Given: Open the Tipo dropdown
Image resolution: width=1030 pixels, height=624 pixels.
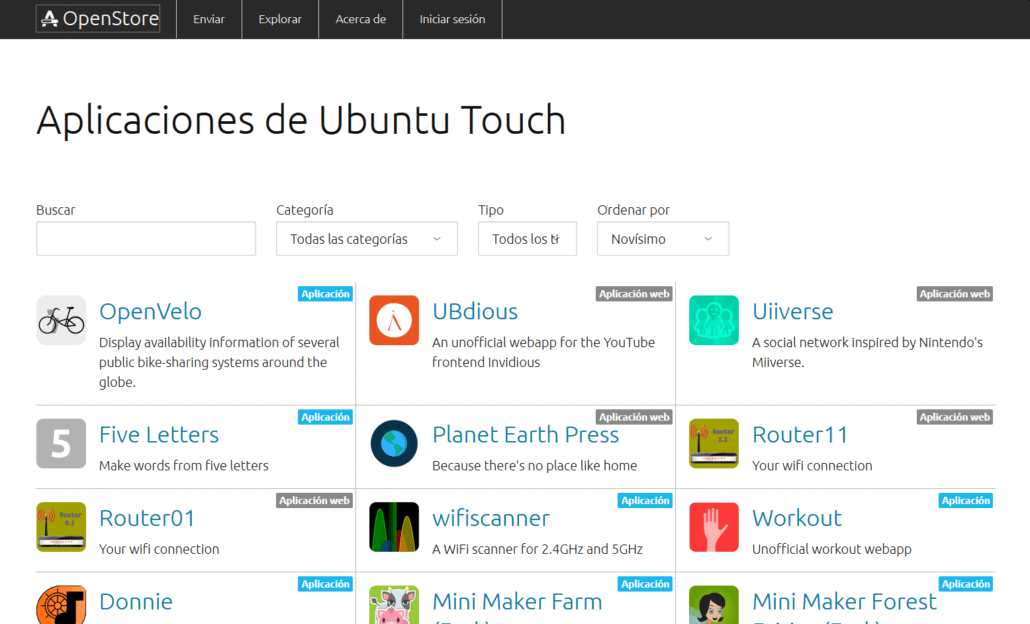Looking at the screenshot, I should (x=527, y=238).
